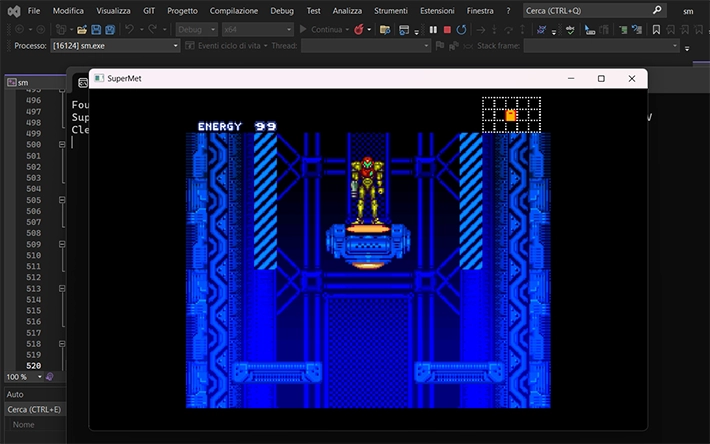The height and width of the screenshot is (444, 710).
Task: Click the Save icon
Action: (x=96, y=30)
